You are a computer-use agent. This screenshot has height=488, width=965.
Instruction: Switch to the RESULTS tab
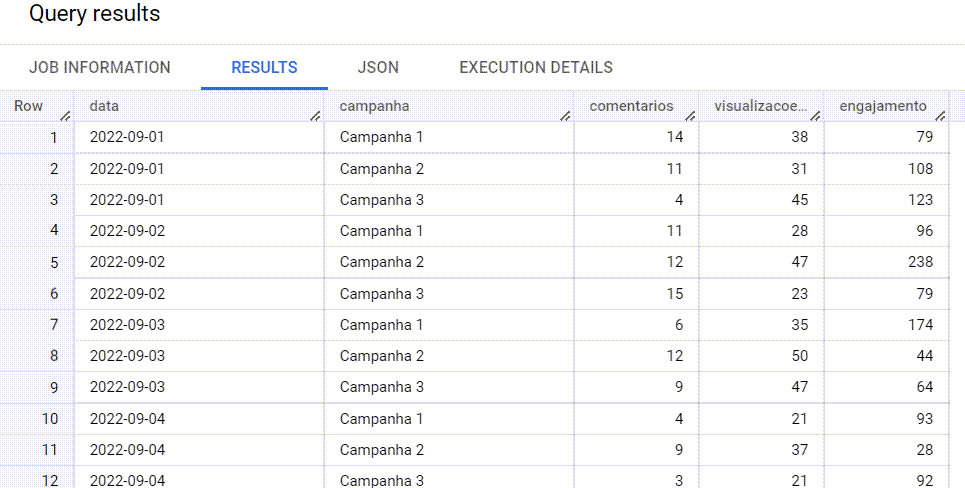[264, 68]
